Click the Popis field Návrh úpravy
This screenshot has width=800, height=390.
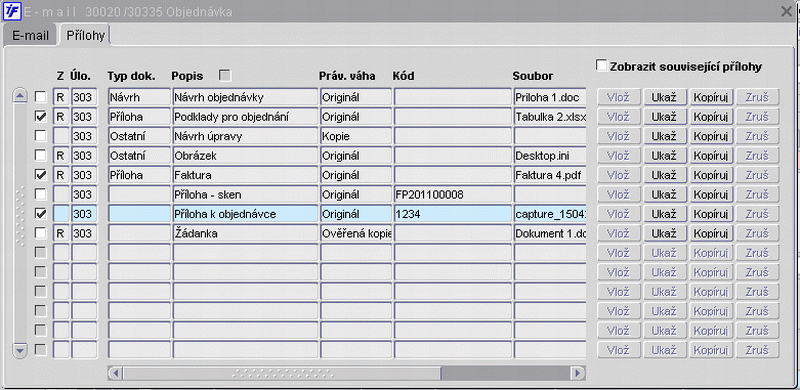pyautogui.click(x=245, y=136)
